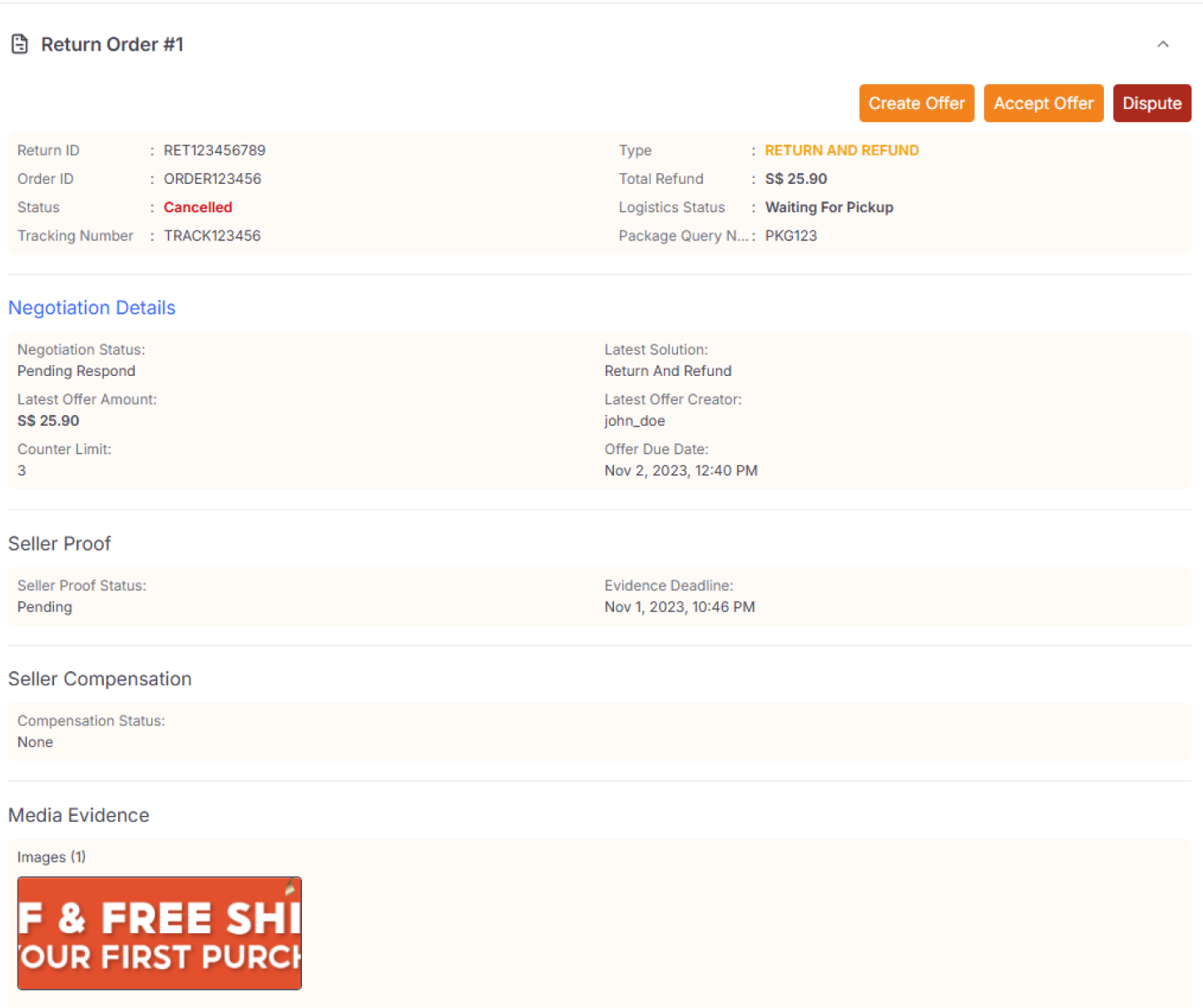Click the Dispute button
1203x1008 pixels.
pos(1151,103)
